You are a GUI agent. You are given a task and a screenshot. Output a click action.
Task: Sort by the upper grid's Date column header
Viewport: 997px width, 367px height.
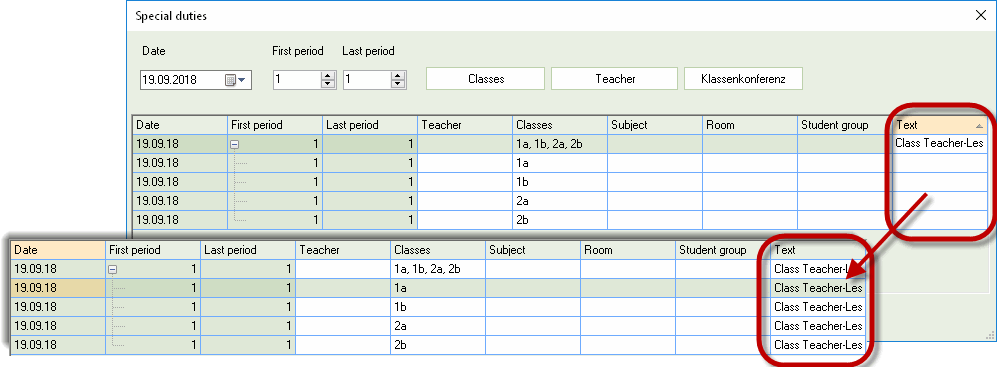pos(180,125)
